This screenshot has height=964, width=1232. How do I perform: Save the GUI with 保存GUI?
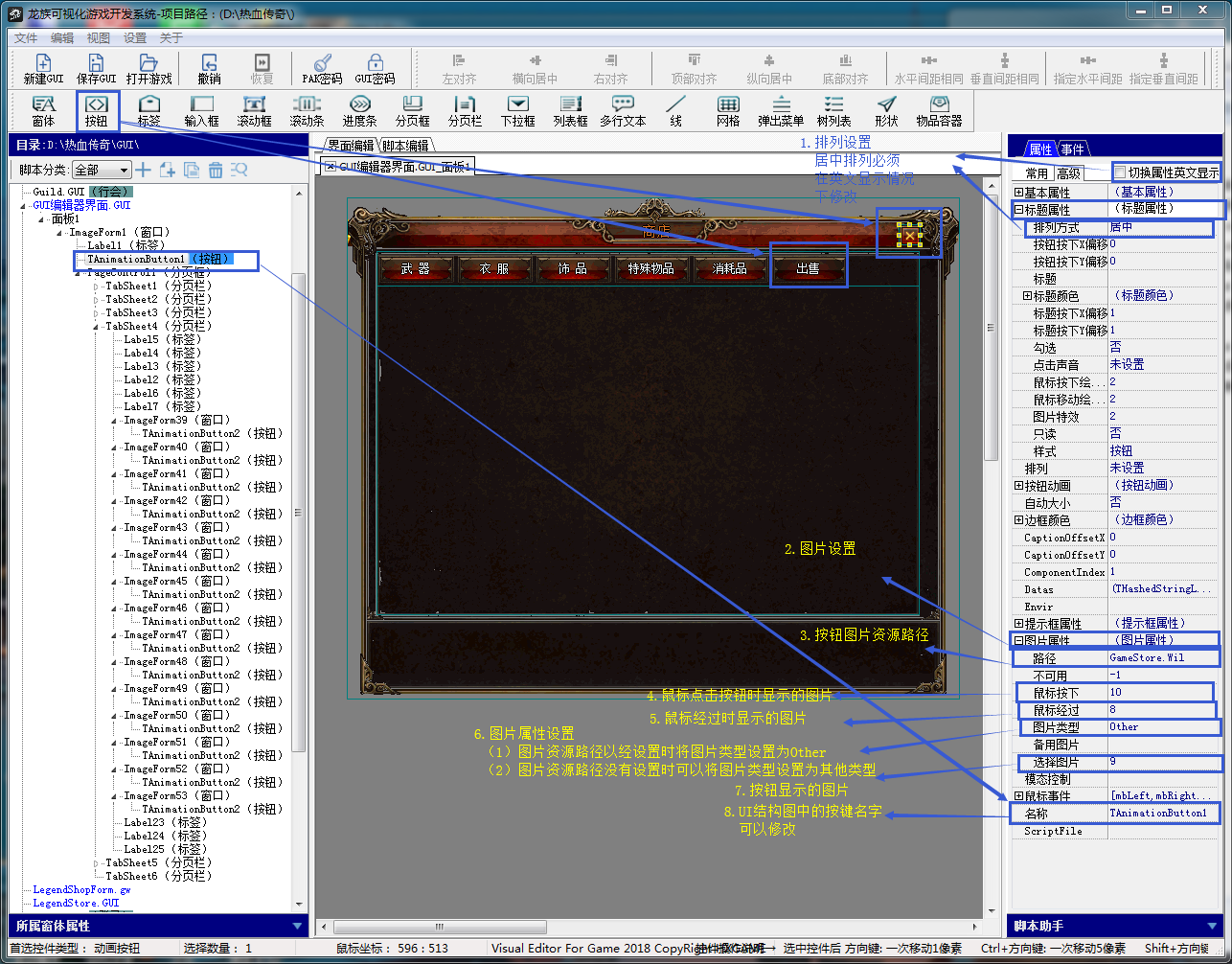click(x=96, y=69)
